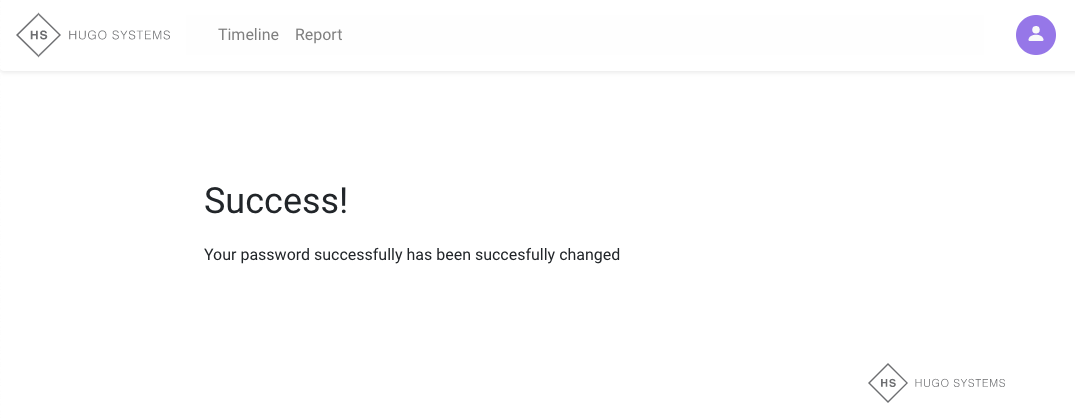Click the footer HUGO SYSTEMS wordmark

(959, 383)
